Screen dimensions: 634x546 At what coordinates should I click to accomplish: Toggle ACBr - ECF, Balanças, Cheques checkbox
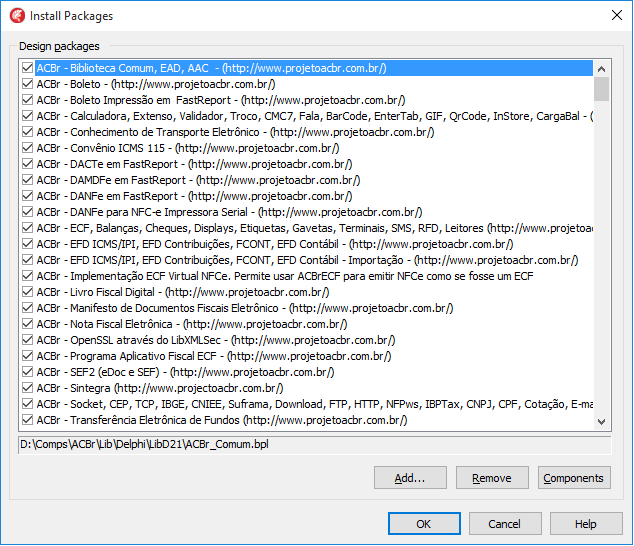tap(27, 228)
